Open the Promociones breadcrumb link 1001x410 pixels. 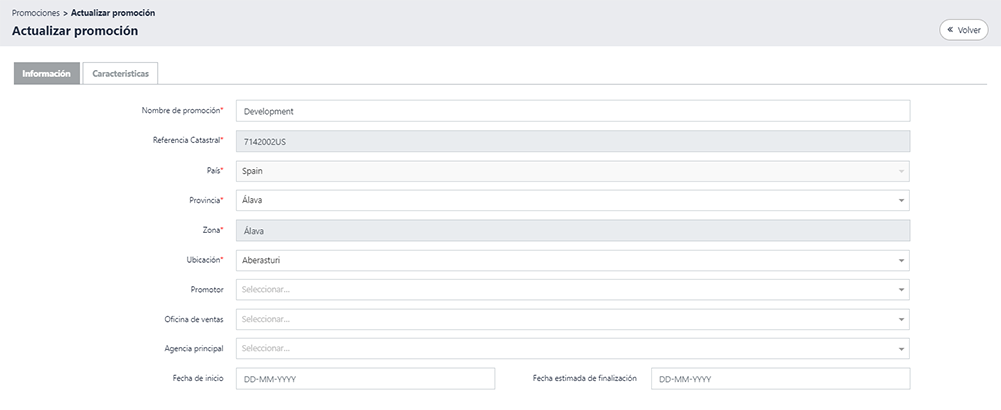[x=36, y=13]
